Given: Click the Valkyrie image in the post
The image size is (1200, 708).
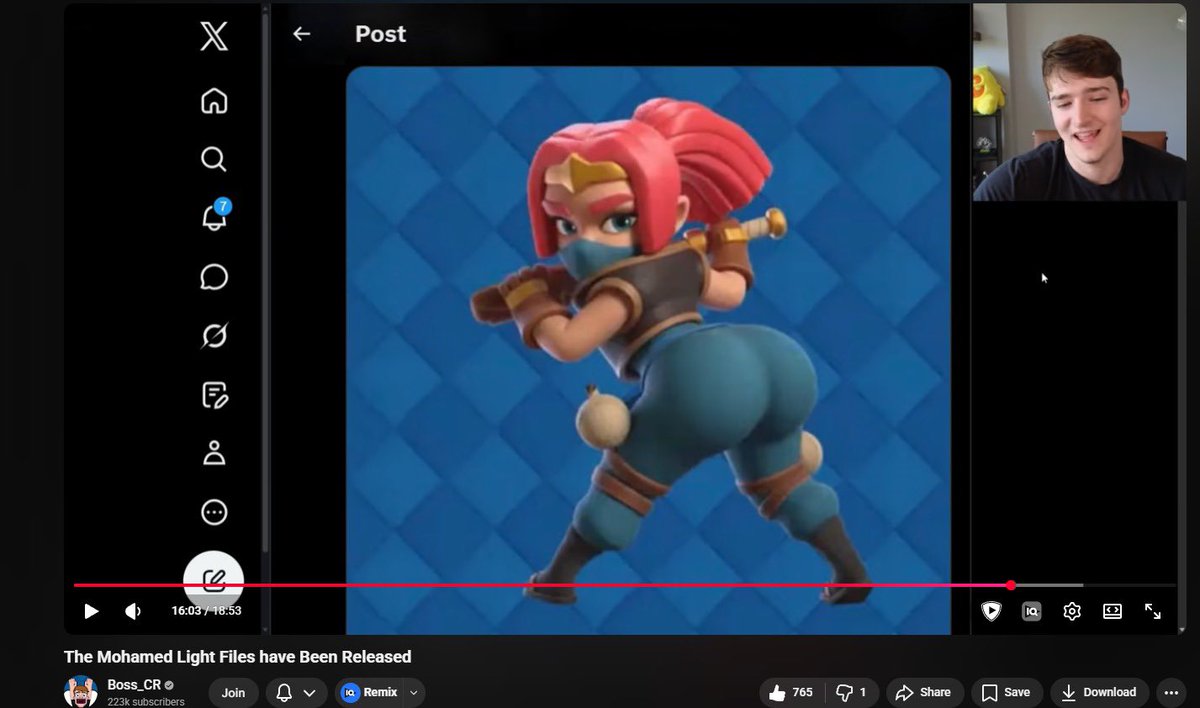Looking at the screenshot, I should tap(648, 350).
